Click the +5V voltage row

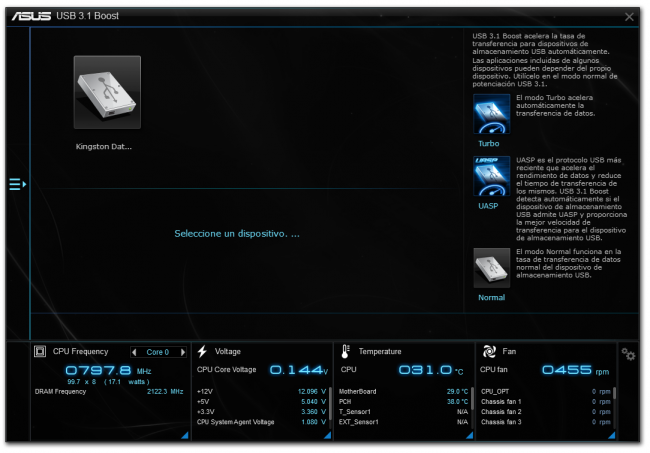(262, 402)
